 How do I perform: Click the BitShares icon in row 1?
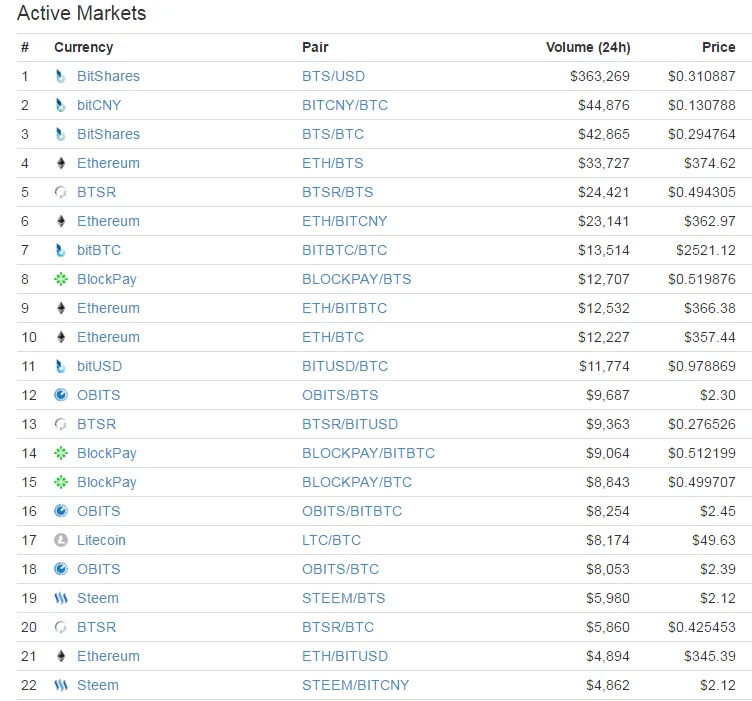click(x=60, y=76)
